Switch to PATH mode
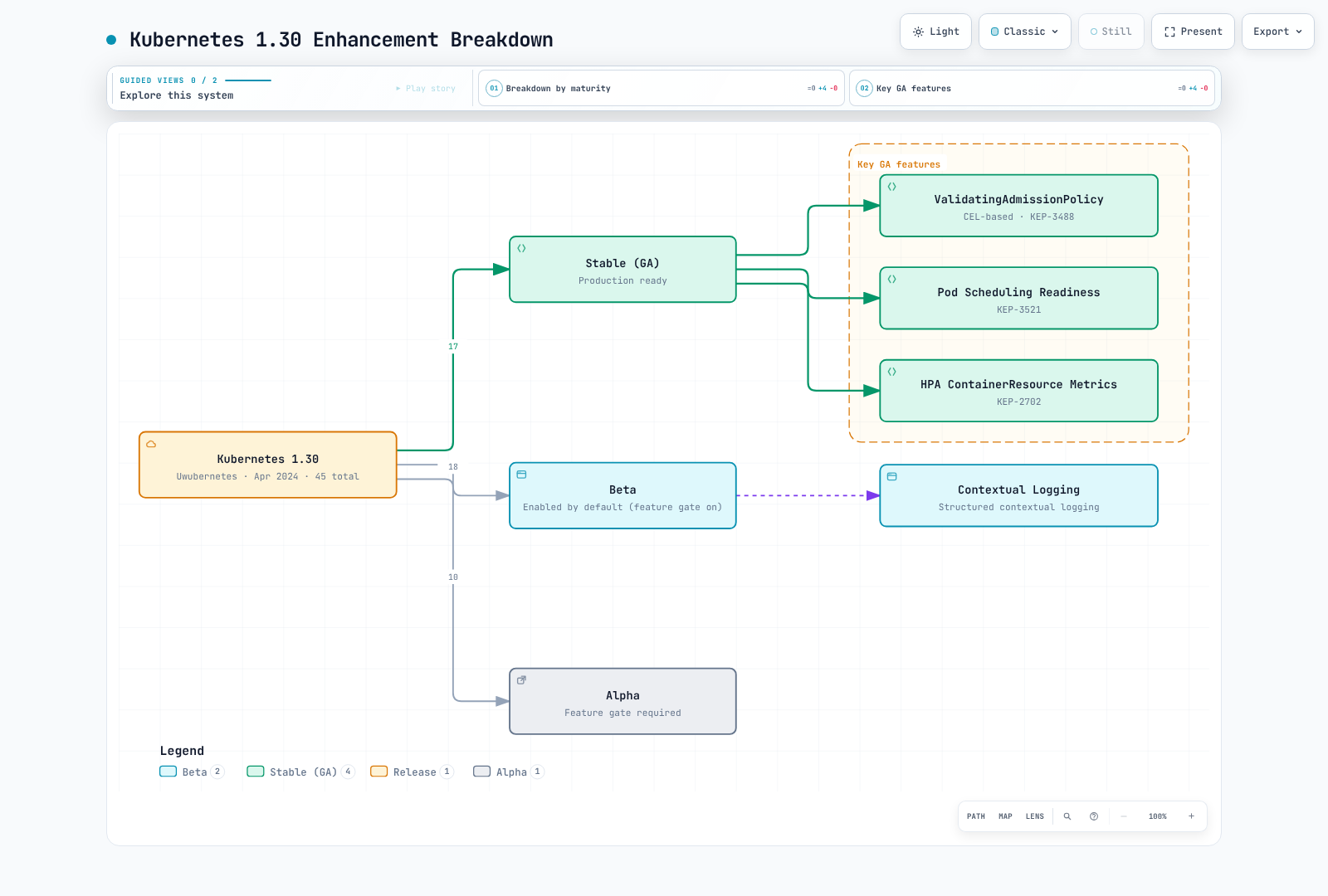This screenshot has height=896, width=1328. coord(976,816)
